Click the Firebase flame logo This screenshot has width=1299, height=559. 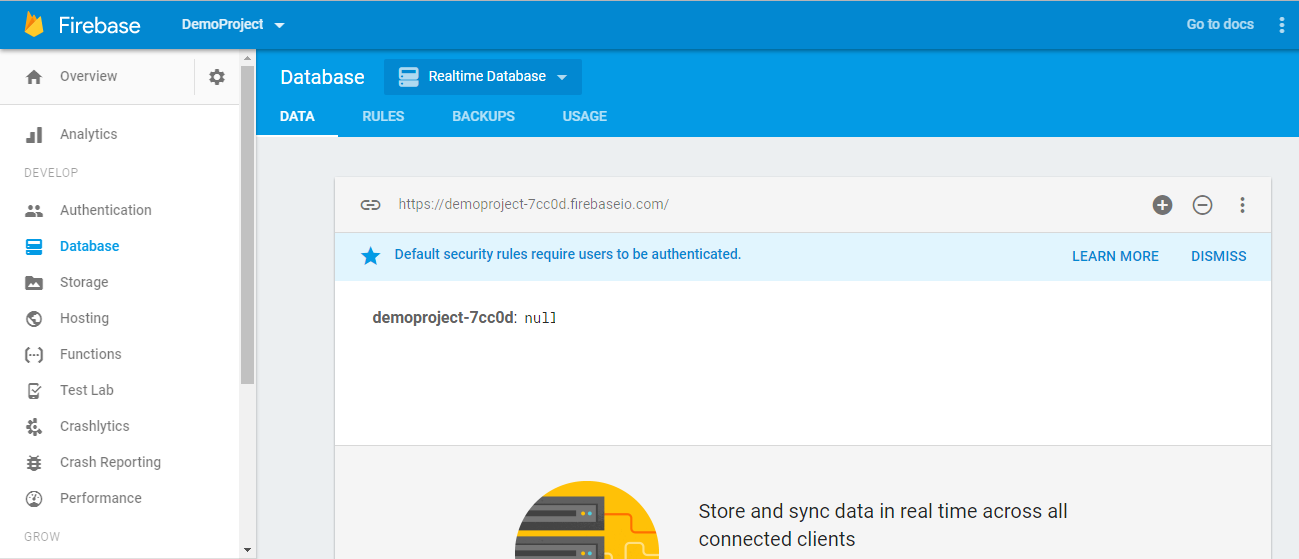pos(34,24)
